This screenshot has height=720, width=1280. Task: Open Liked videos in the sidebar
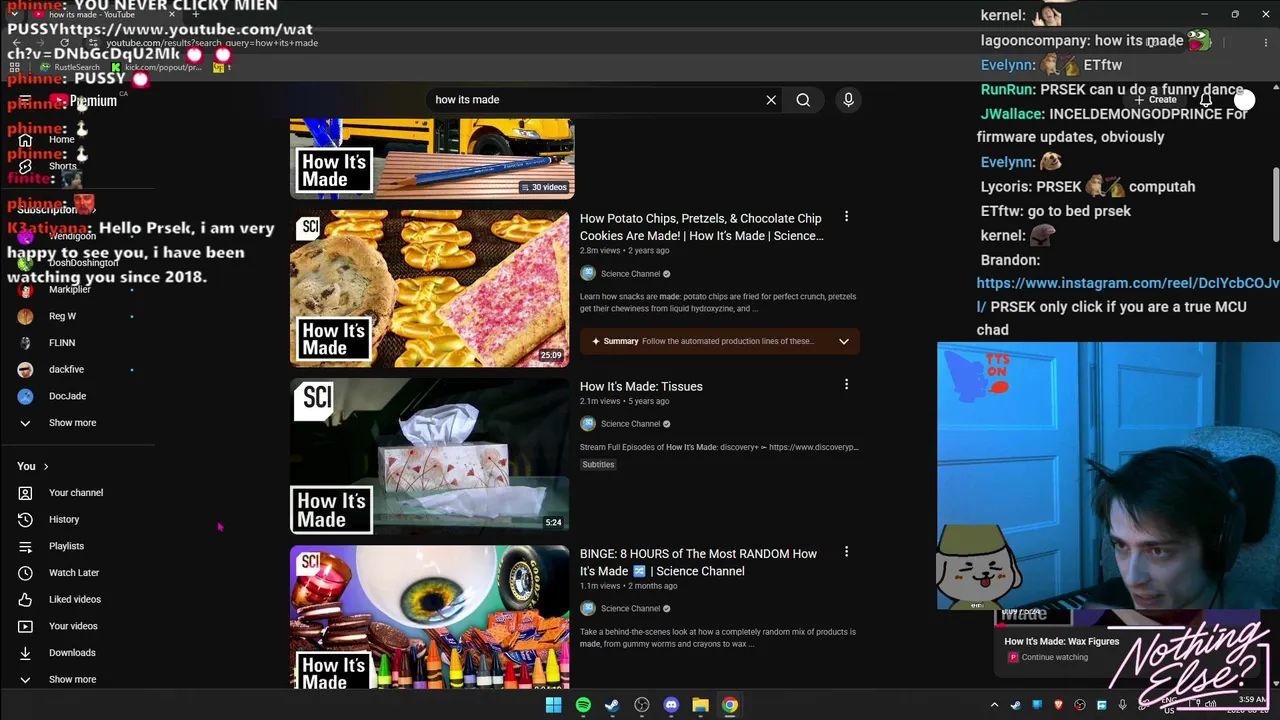pos(75,599)
